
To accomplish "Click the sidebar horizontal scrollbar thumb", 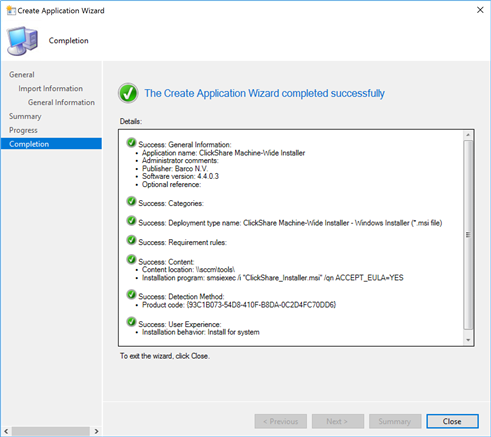I will 51,431.
